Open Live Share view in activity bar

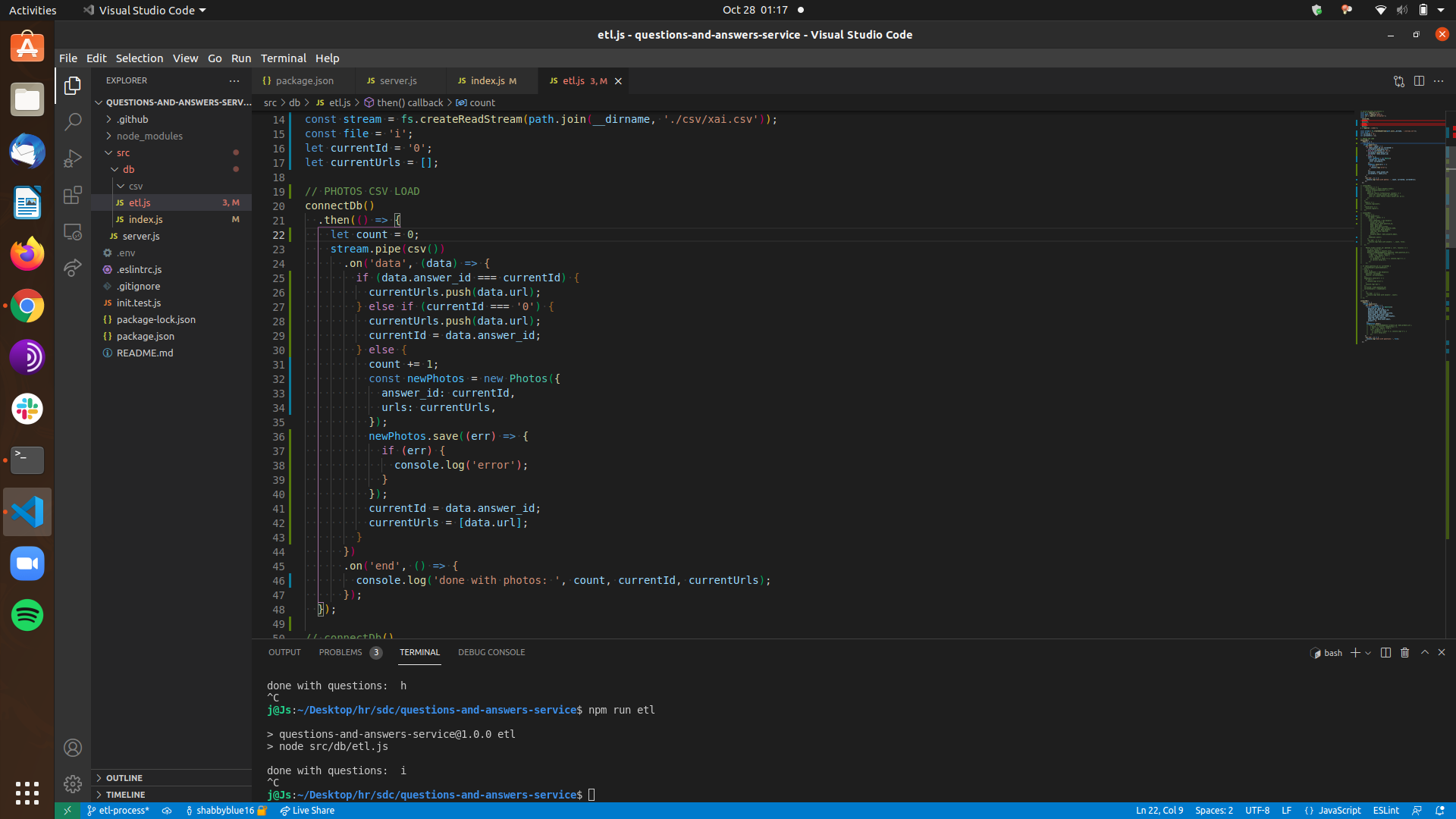pos(73,268)
